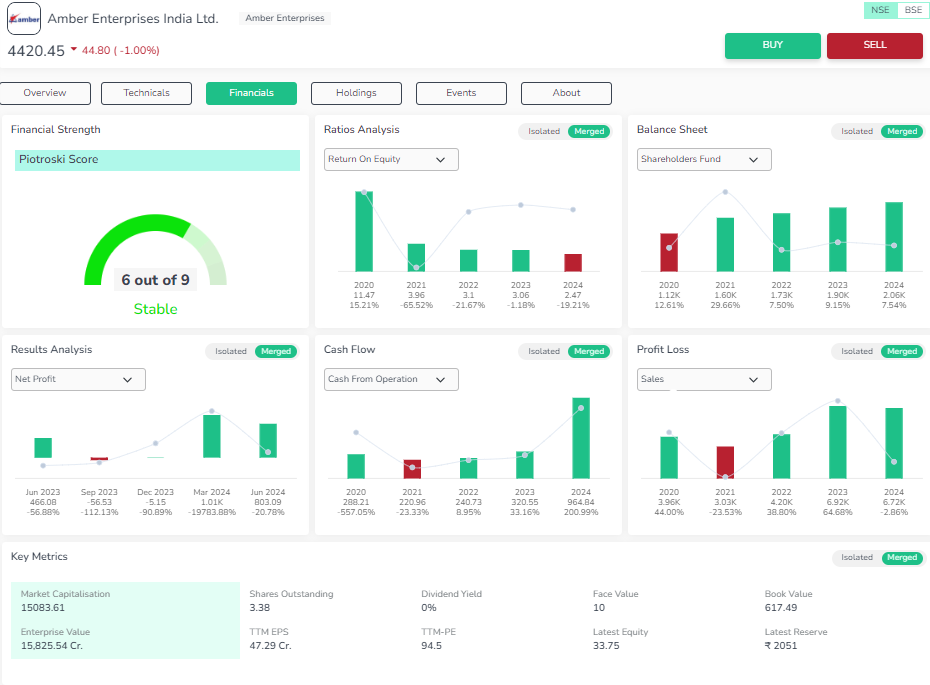The image size is (930, 685).
Task: Click the Mar 2024 bar in Results Analysis
Action: 212,436
